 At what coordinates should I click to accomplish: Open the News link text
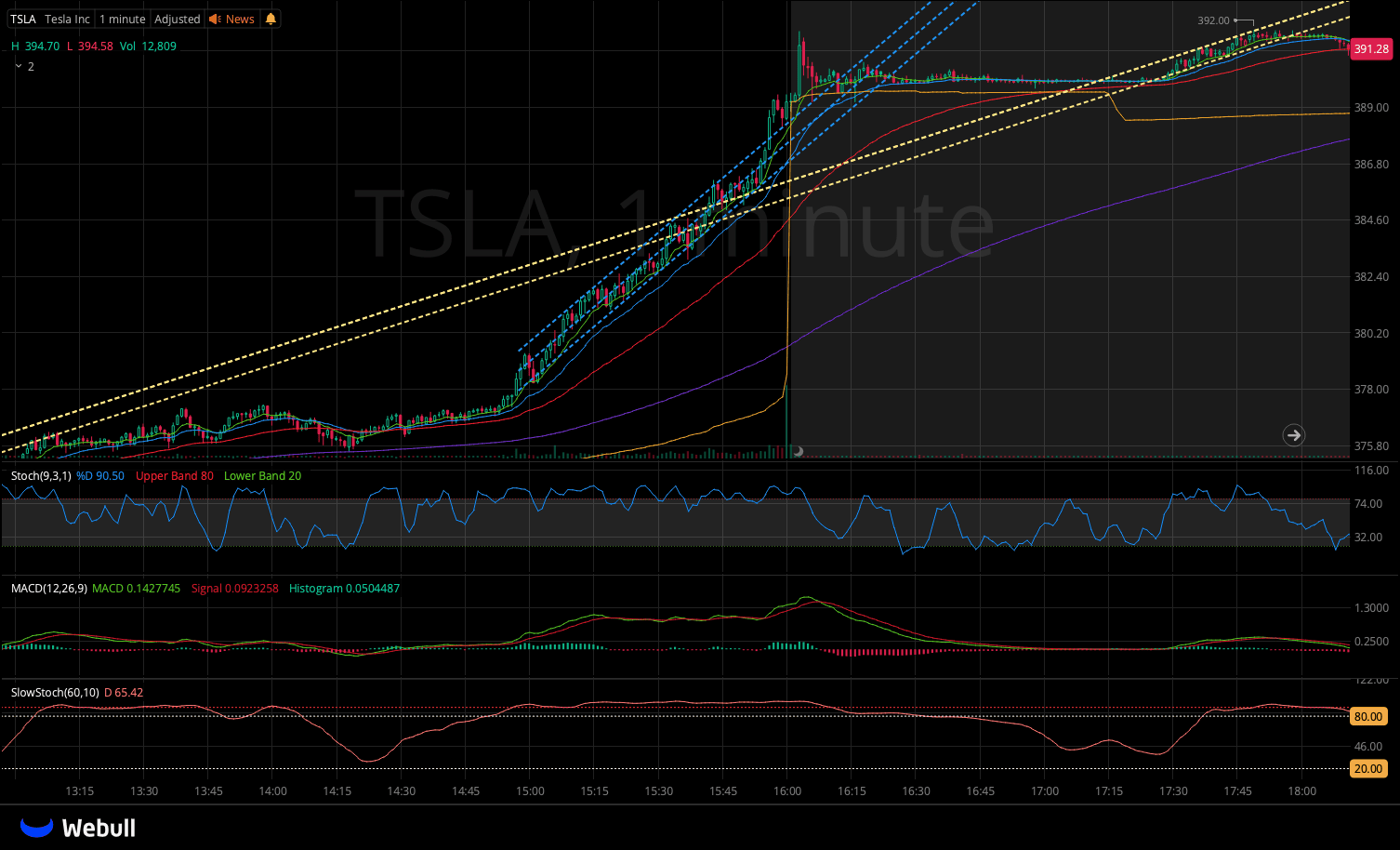(x=240, y=19)
